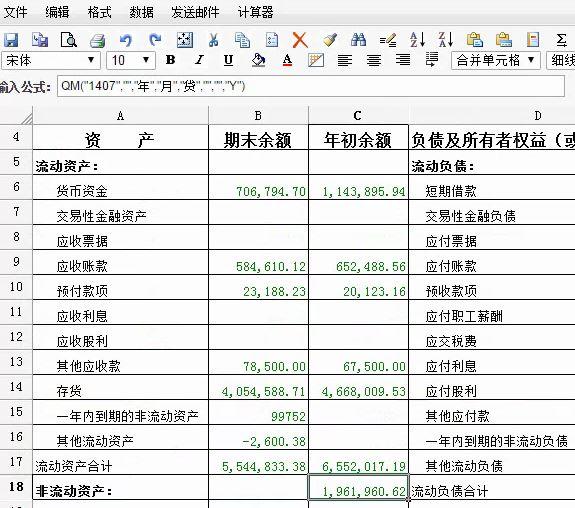Screen dimensions: 575x508
Task: Open the 数据 menu
Action: (x=142, y=12)
